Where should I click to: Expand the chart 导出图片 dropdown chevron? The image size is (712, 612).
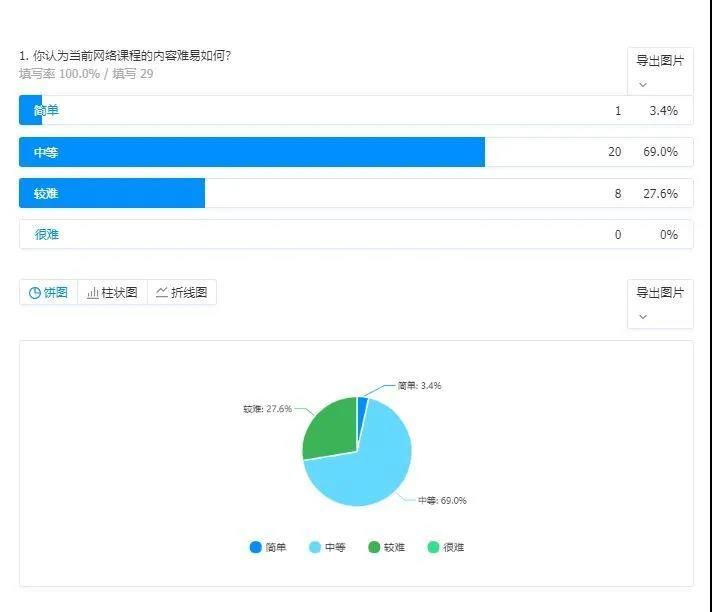coord(643,316)
